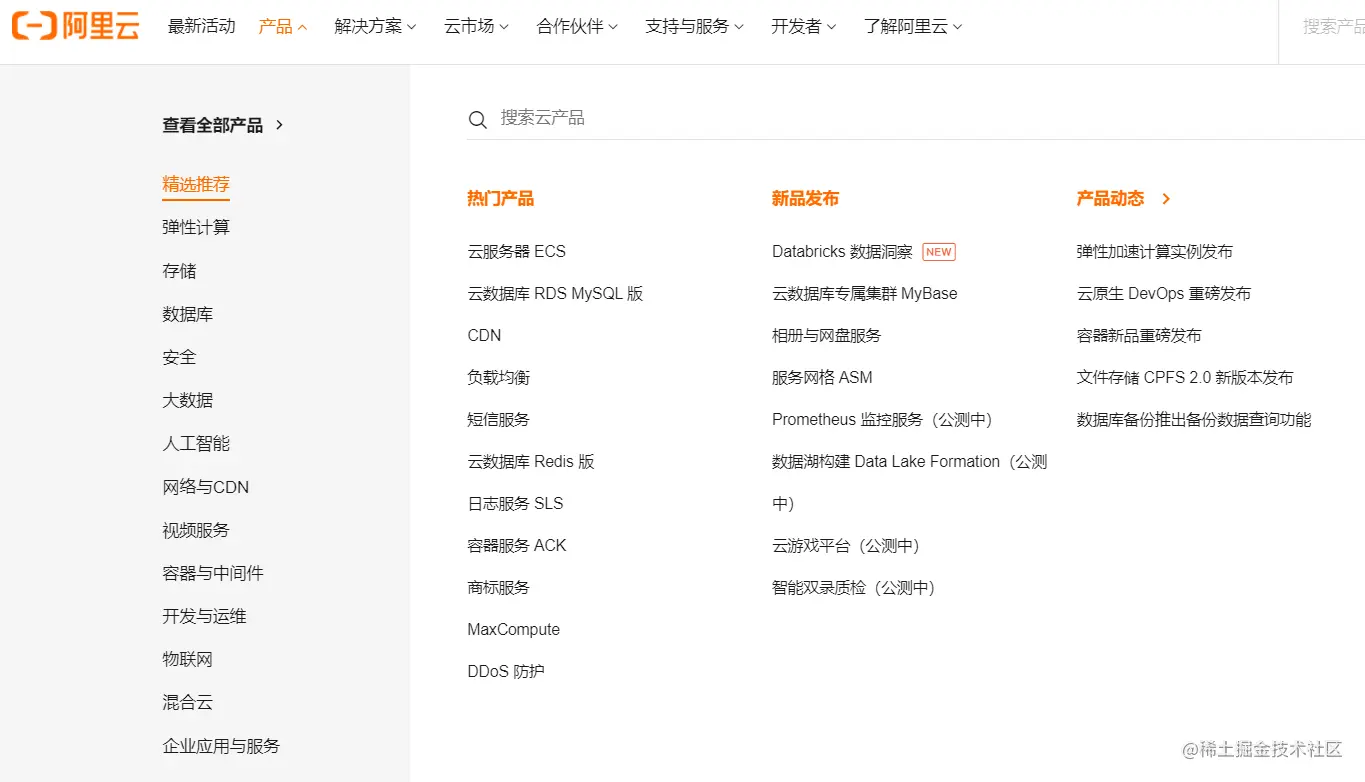Switch to the 存储 category

click(x=179, y=271)
